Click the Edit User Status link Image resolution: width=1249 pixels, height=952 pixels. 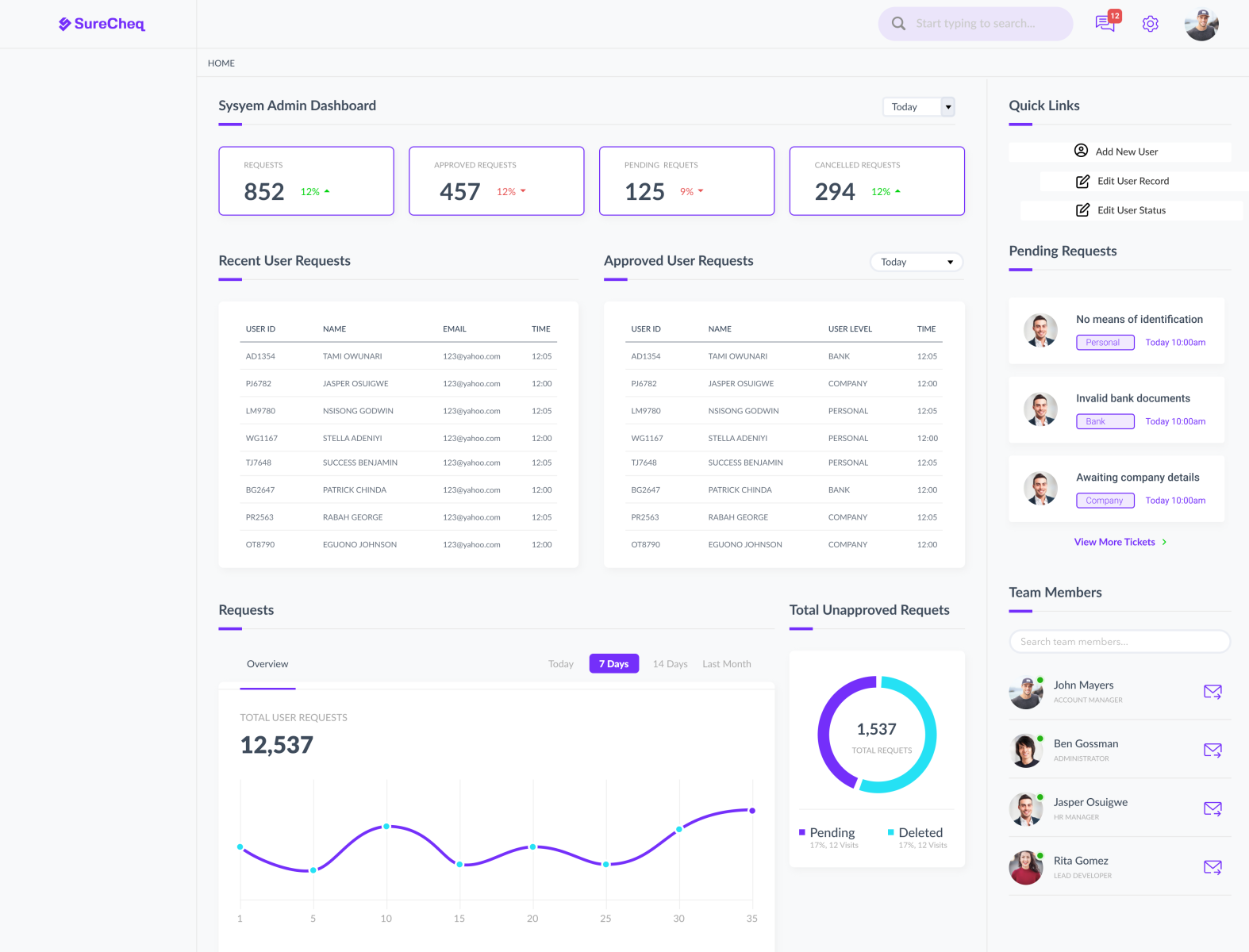pos(1132,210)
